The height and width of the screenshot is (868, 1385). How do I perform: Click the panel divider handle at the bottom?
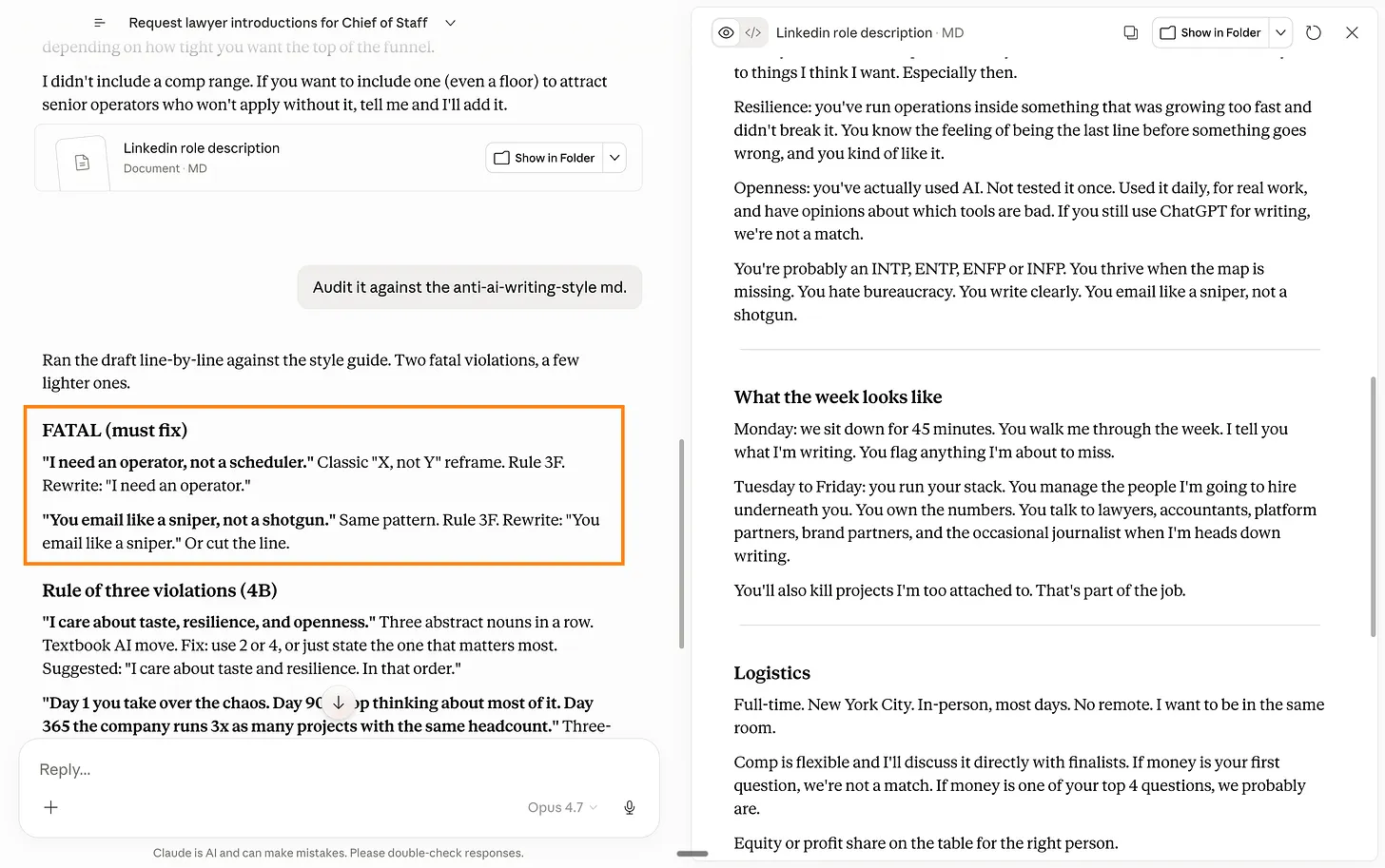point(692,854)
